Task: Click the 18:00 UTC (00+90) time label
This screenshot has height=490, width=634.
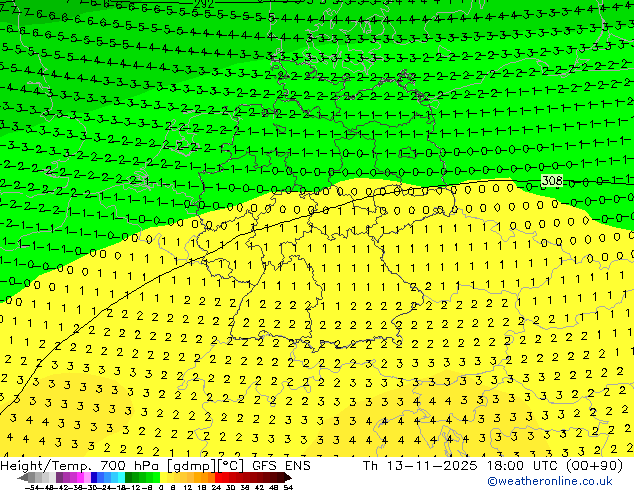Action: [555, 466]
